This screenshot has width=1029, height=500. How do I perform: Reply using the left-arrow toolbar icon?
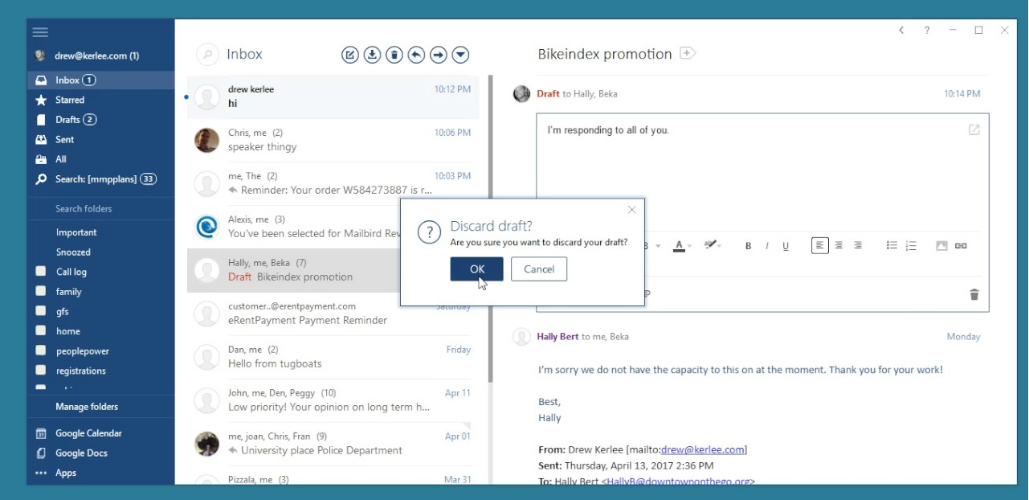click(416, 54)
